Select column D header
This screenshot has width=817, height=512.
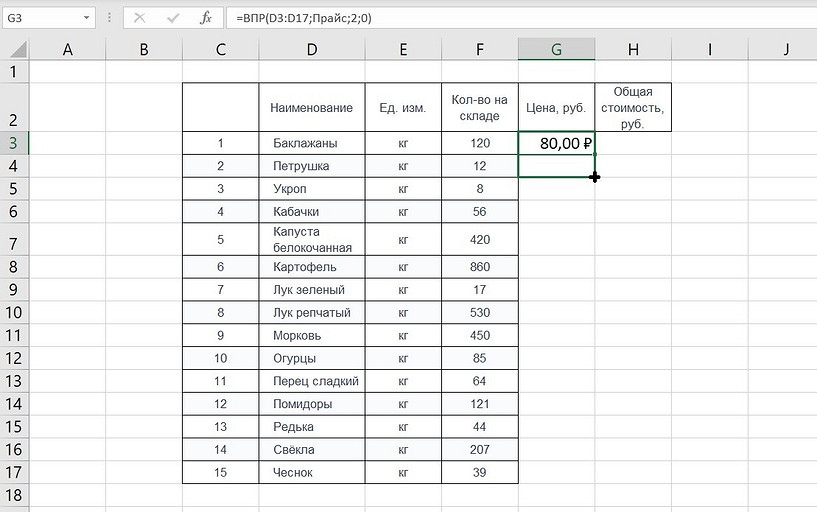(312, 49)
